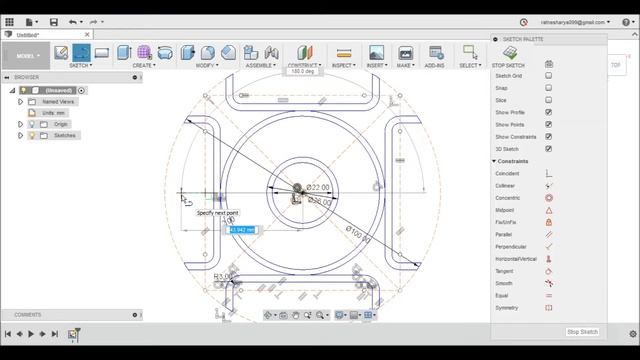Toggle the 3D Sketch checkbox
Screen dimensions: 640x360
point(549,149)
